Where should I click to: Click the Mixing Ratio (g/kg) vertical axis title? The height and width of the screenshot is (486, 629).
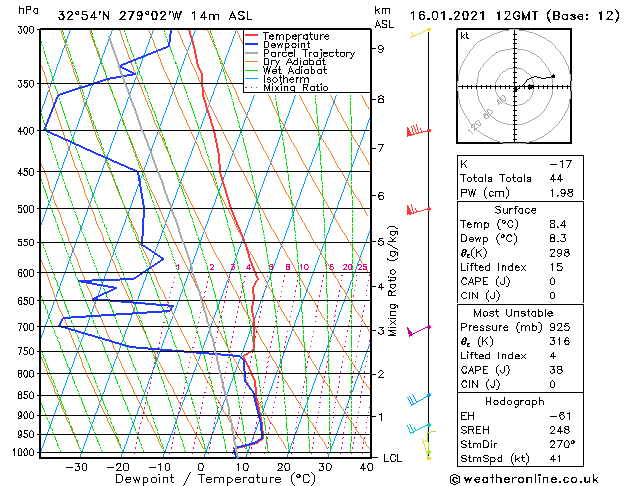pyautogui.click(x=393, y=281)
